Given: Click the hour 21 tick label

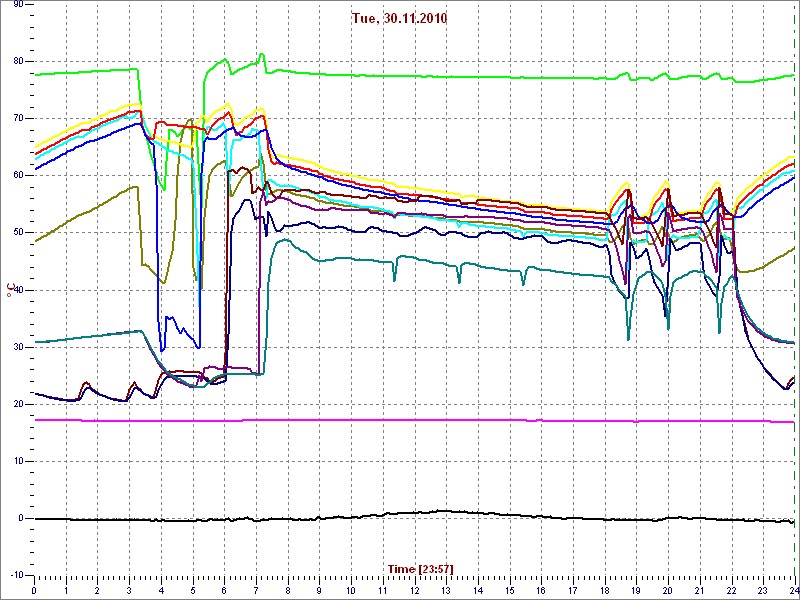Looking at the screenshot, I should pos(699,591).
